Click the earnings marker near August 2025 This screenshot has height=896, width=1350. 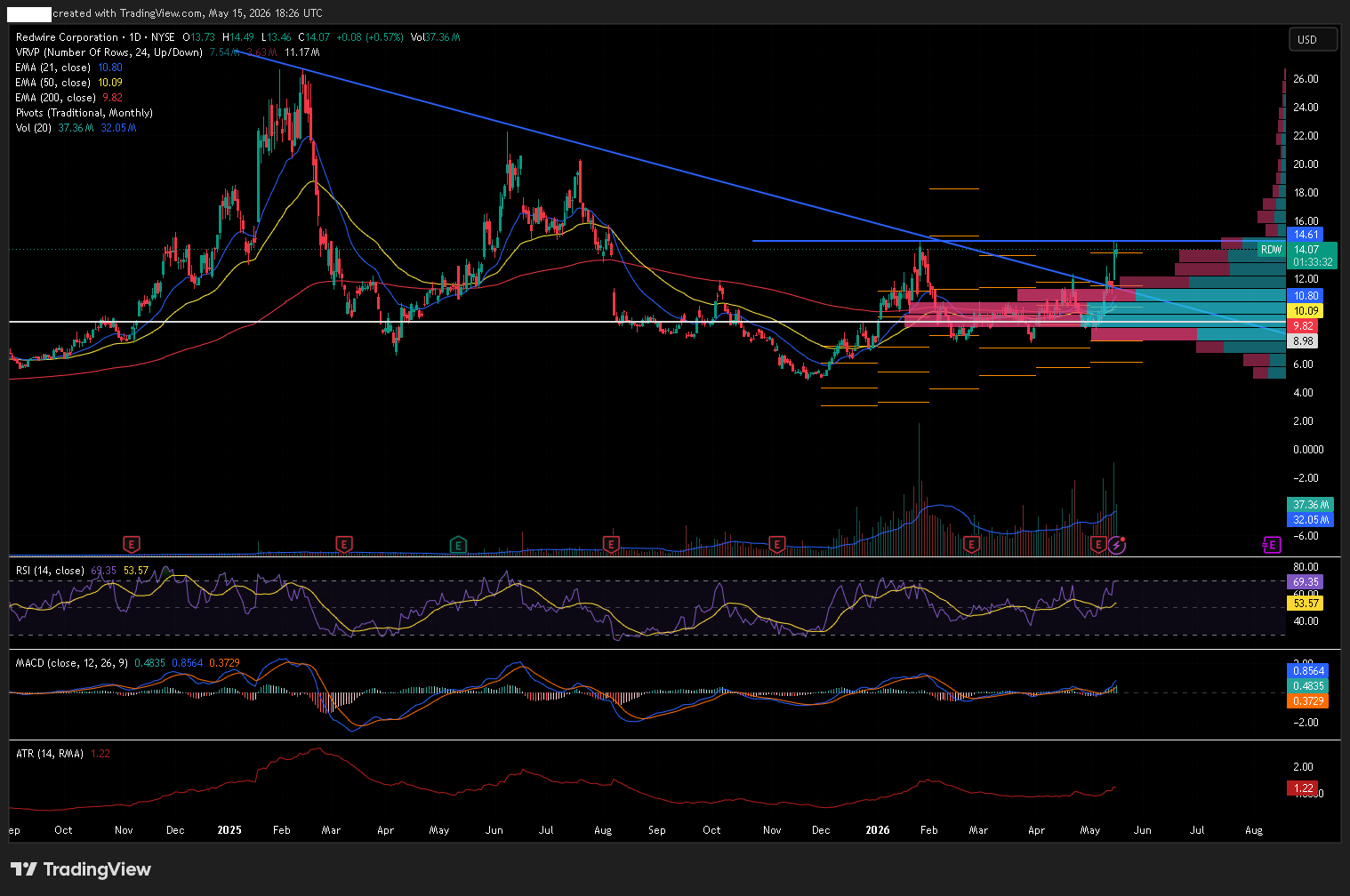(611, 544)
